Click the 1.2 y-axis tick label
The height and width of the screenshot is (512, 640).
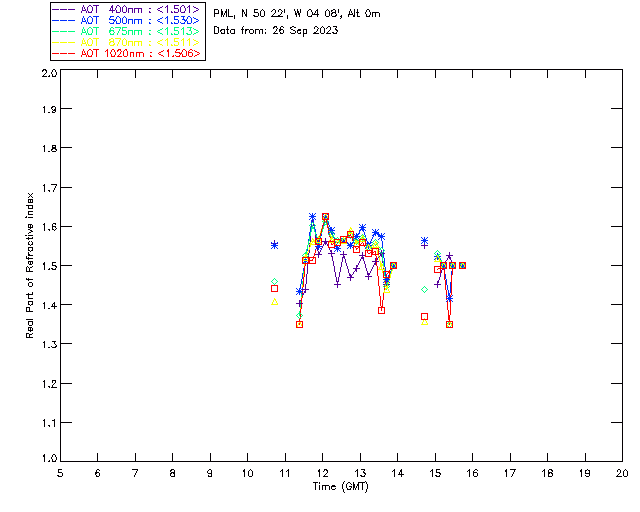pyautogui.click(x=49, y=384)
